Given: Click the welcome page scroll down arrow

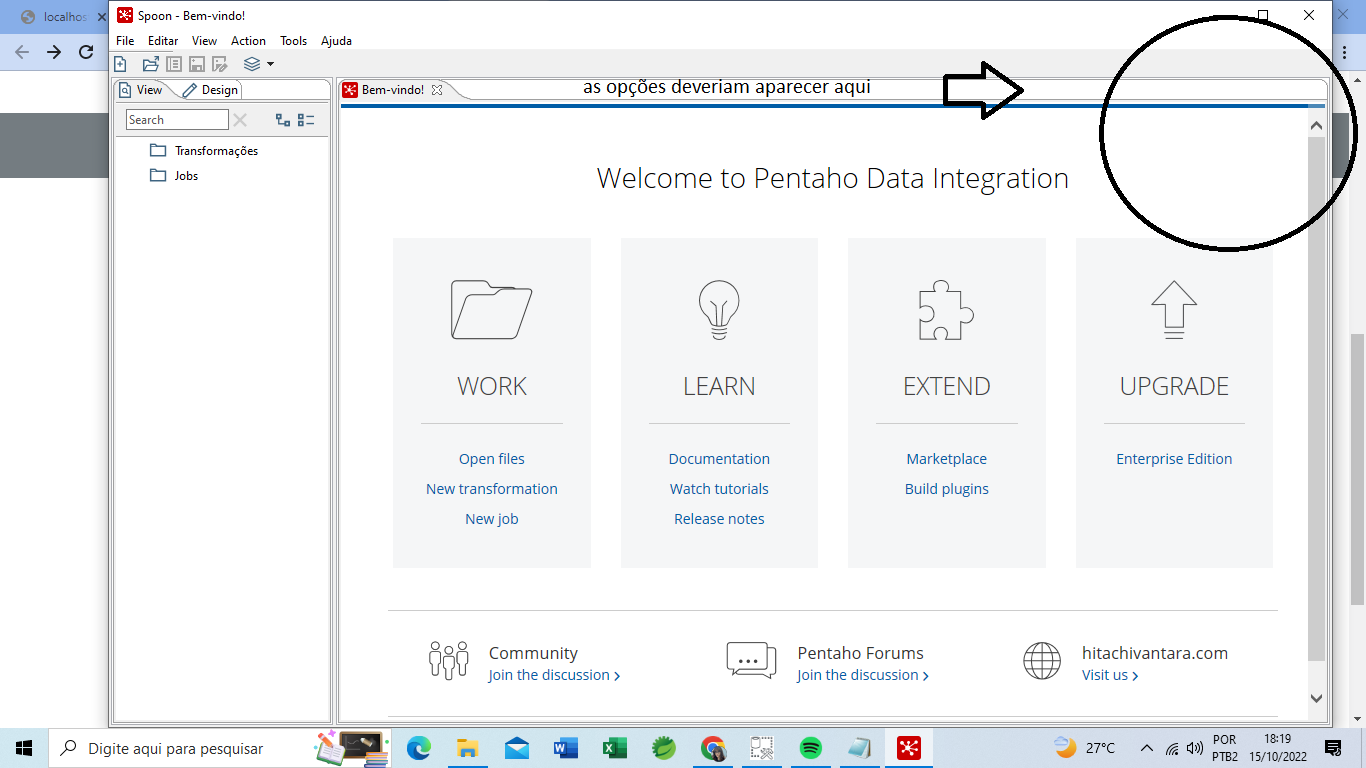Looking at the screenshot, I should tap(1316, 698).
